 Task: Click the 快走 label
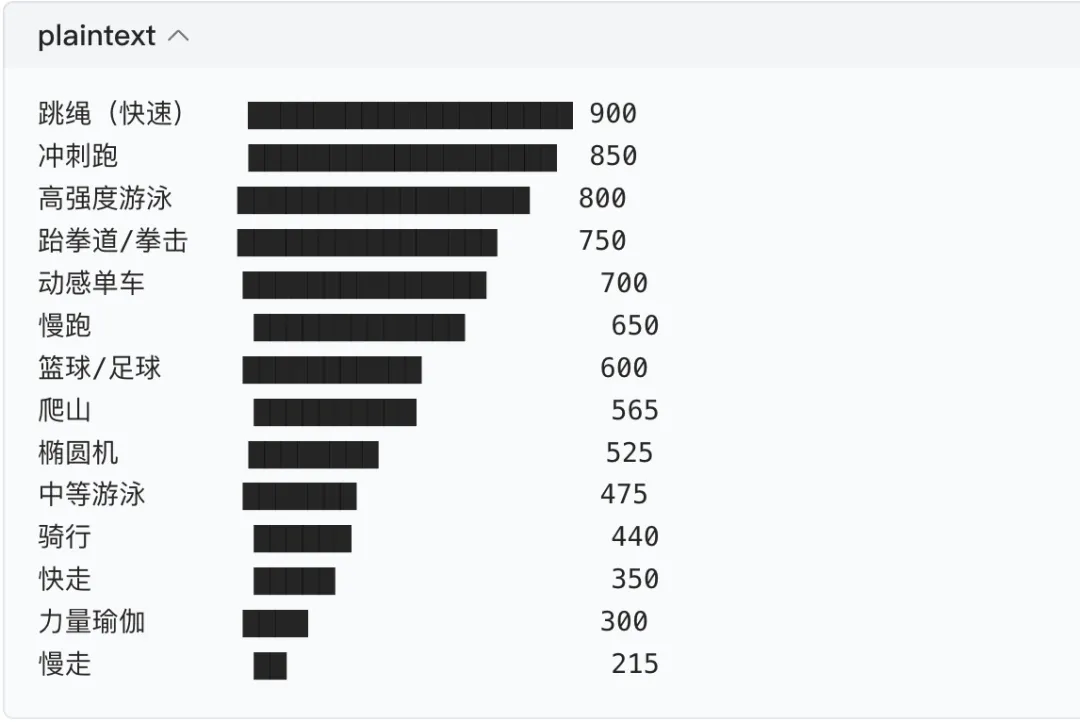point(65,580)
